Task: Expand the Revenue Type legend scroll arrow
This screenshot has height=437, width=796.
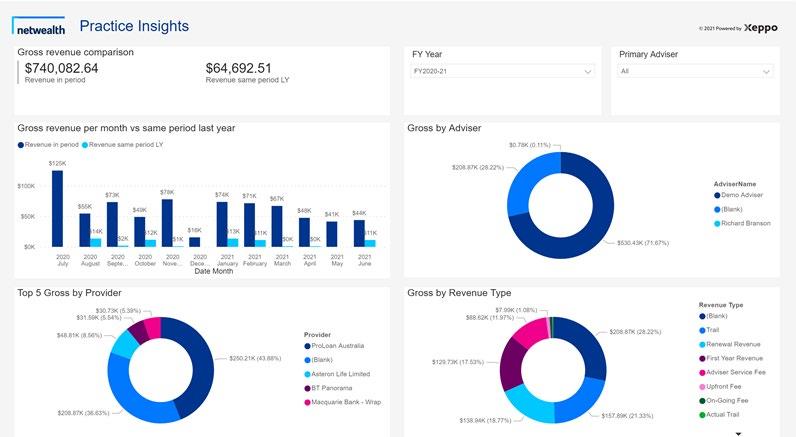Action: pos(739,434)
